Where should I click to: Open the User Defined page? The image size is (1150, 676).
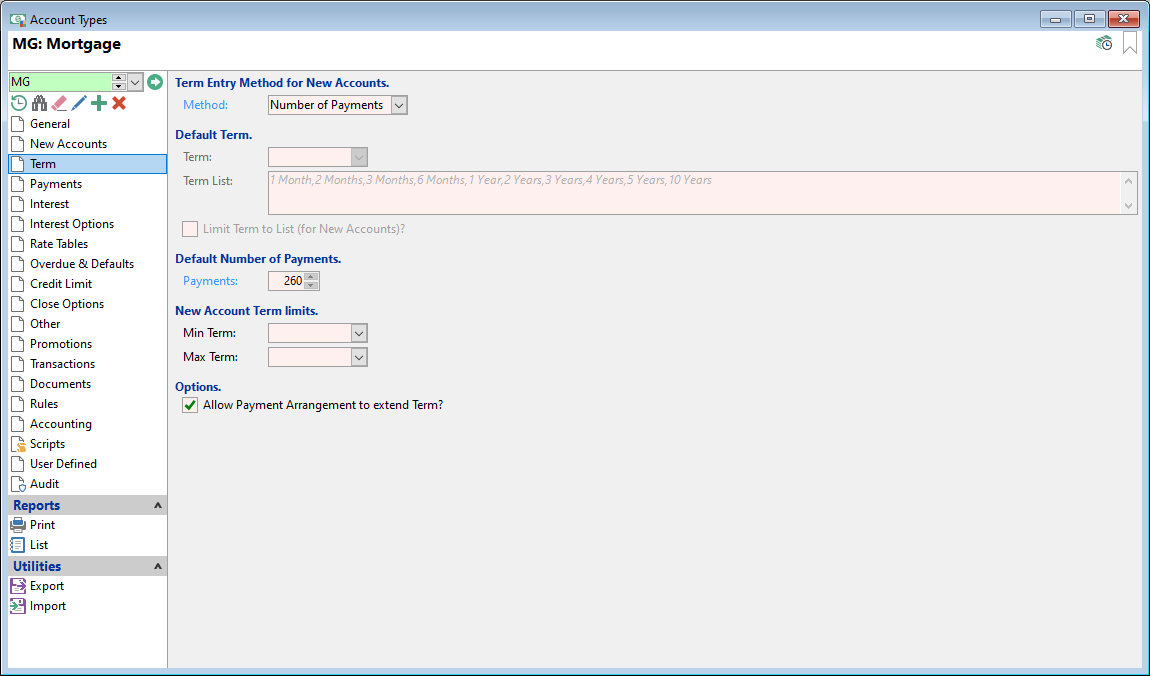(87, 464)
